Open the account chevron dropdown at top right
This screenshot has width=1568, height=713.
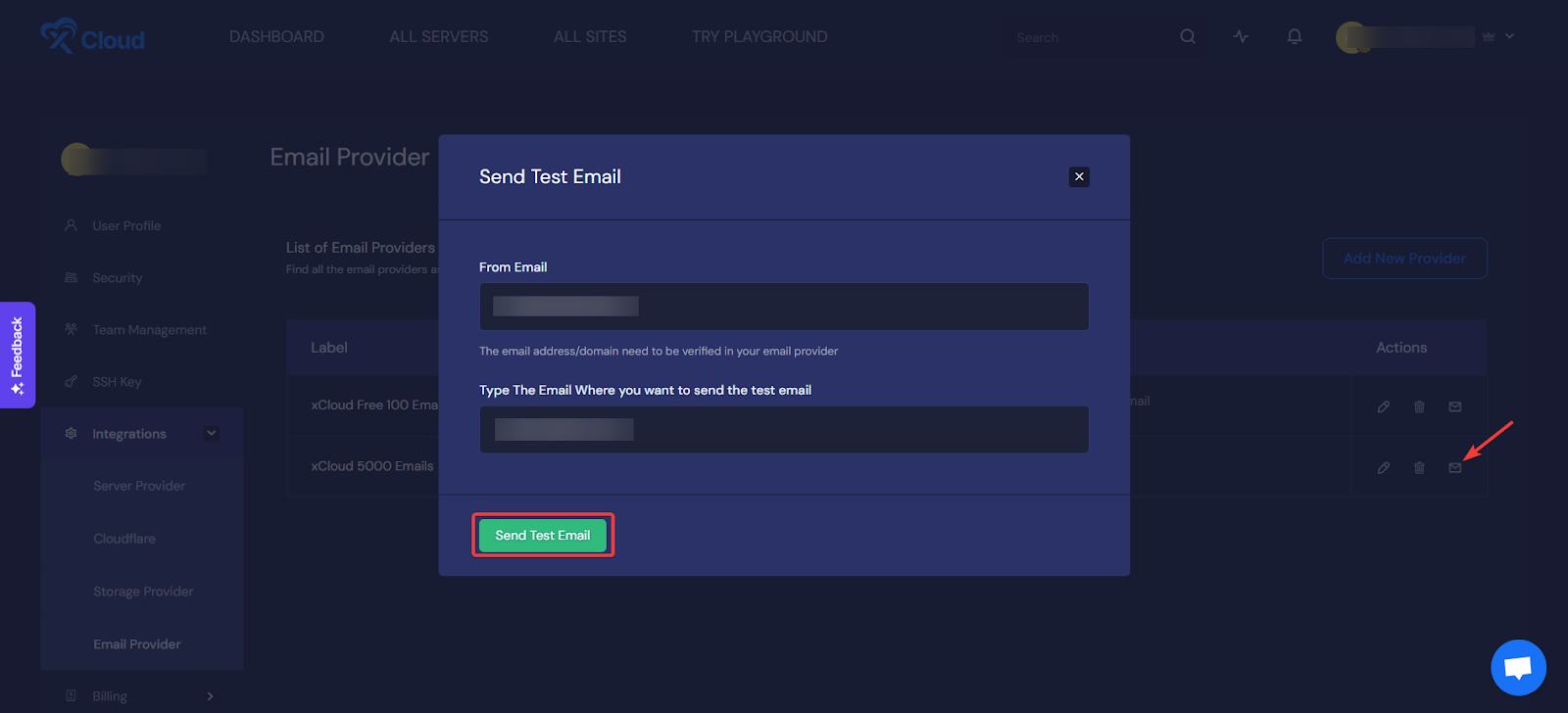[1509, 36]
